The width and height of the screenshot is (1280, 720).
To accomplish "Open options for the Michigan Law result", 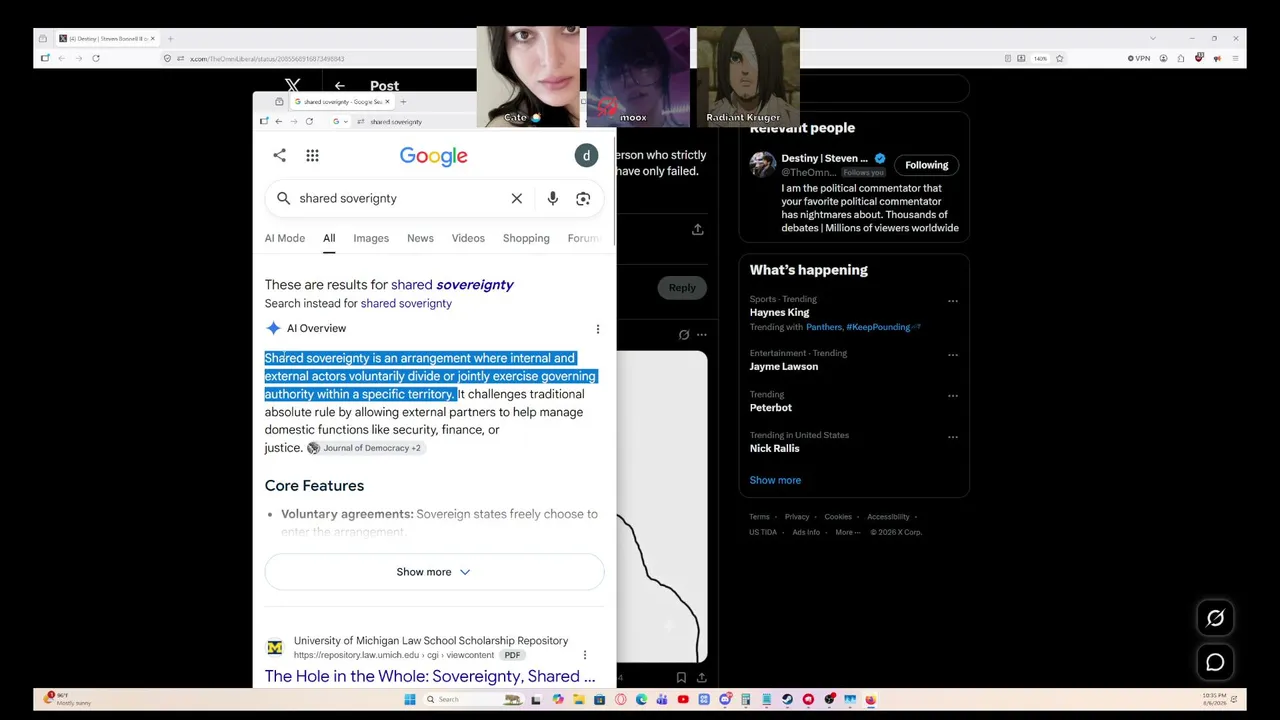I will point(585,655).
